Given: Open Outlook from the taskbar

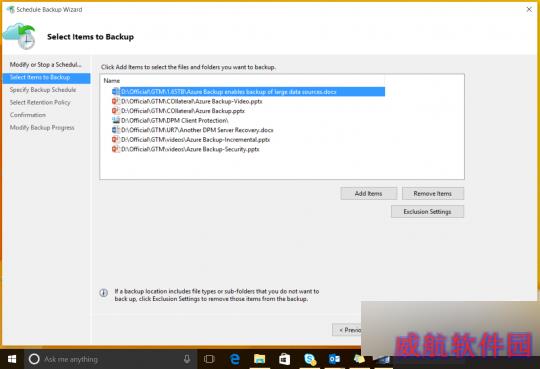Looking at the screenshot, I should [x=334, y=359].
